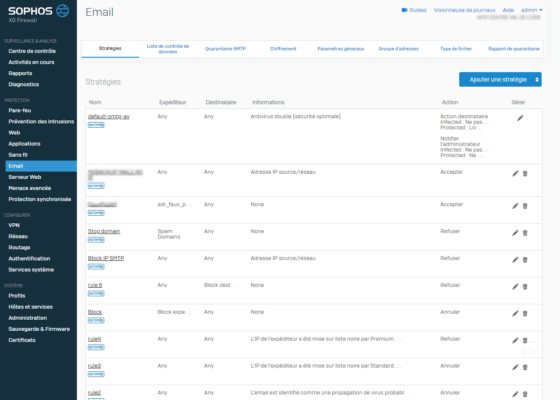
Task: Open the Quarantaine SMTP tab
Action: coord(225,49)
